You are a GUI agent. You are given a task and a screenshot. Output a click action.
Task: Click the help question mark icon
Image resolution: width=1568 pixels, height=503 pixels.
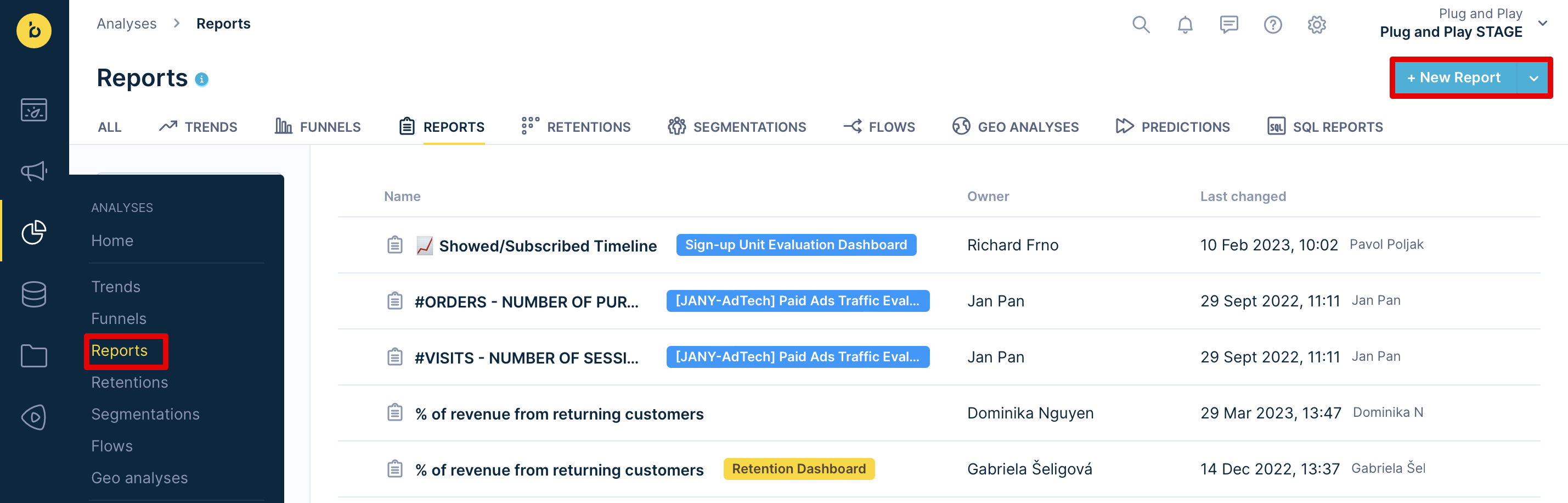click(1272, 25)
